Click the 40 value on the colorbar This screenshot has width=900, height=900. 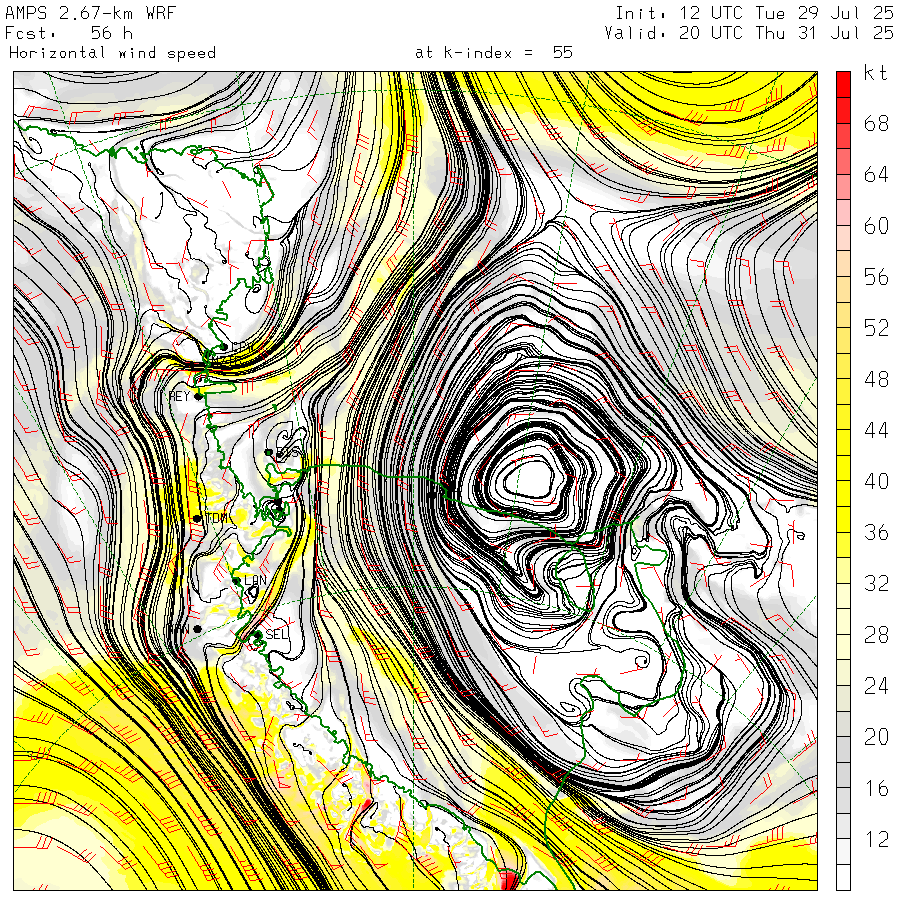tap(876, 482)
